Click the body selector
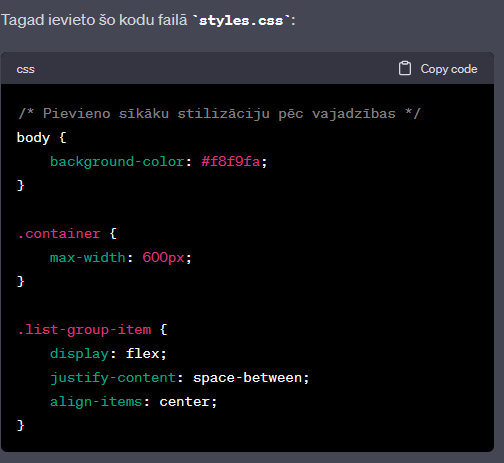The height and width of the screenshot is (463, 504). (x=33, y=137)
